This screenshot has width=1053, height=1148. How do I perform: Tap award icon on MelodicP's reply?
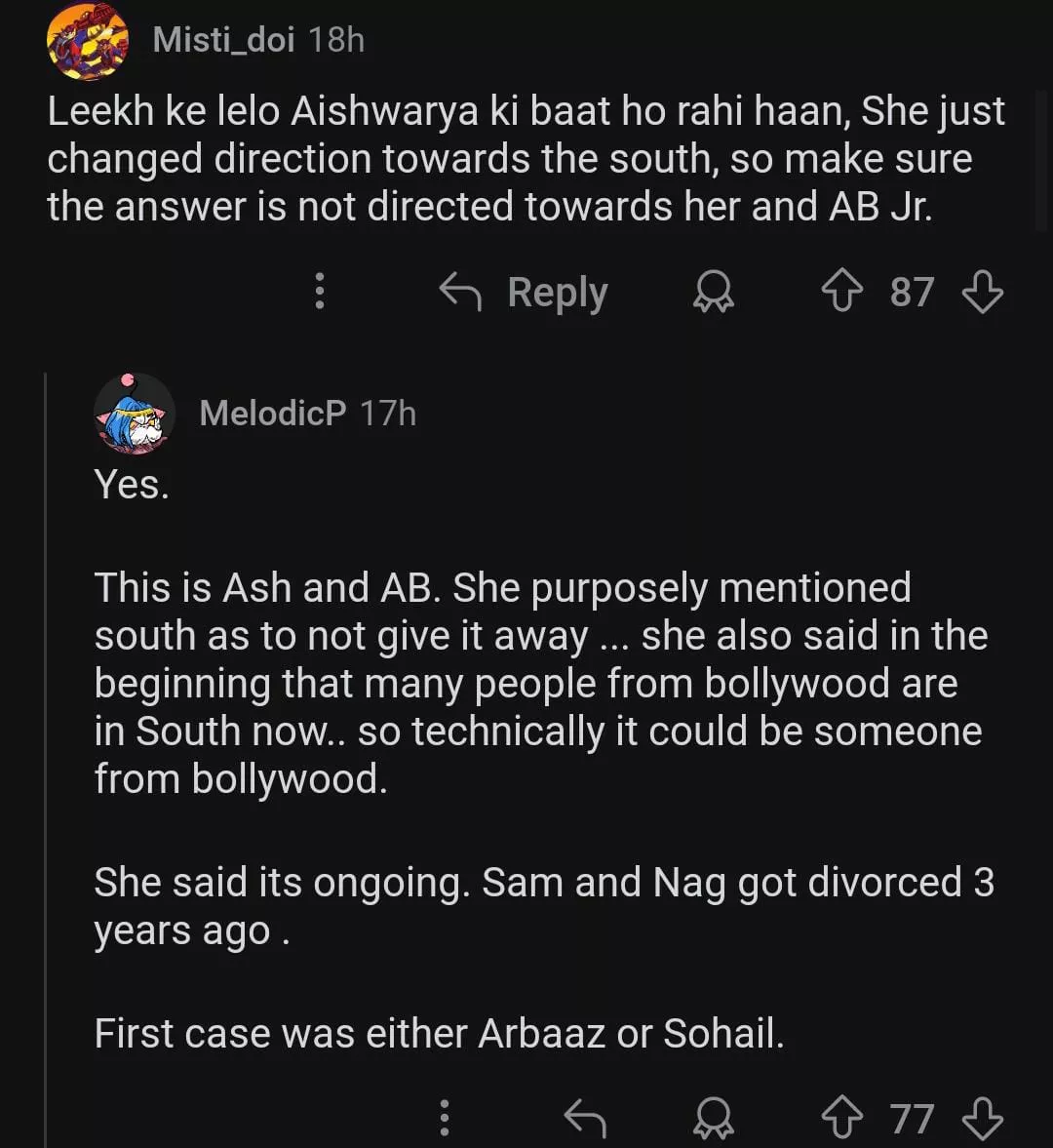click(714, 1118)
